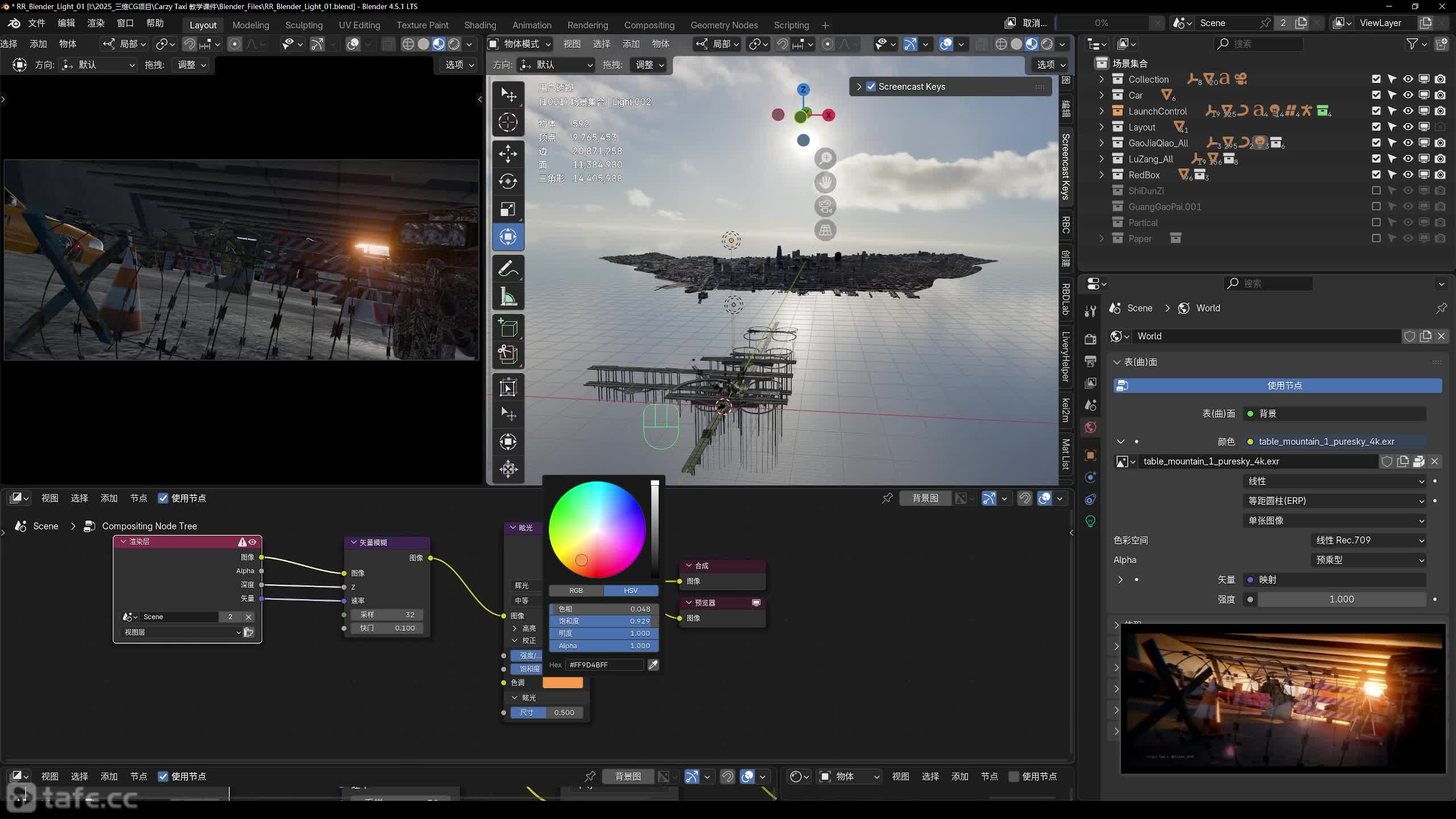The height and width of the screenshot is (819, 1456).
Task: Enable the ShiDunZi collection checkbox
Action: point(1376,191)
